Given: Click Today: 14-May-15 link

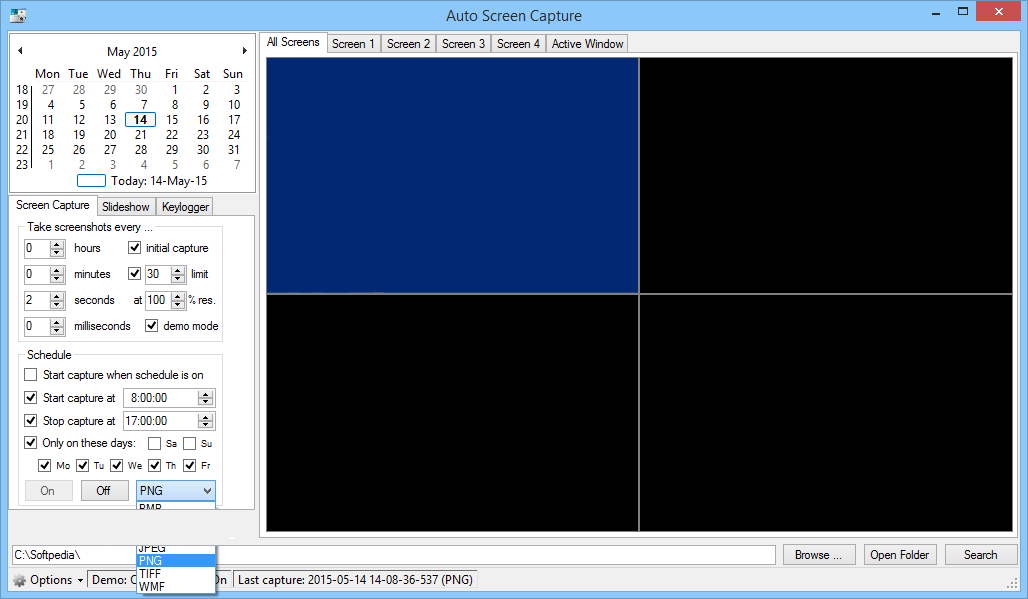Looking at the screenshot, I should coord(159,181).
